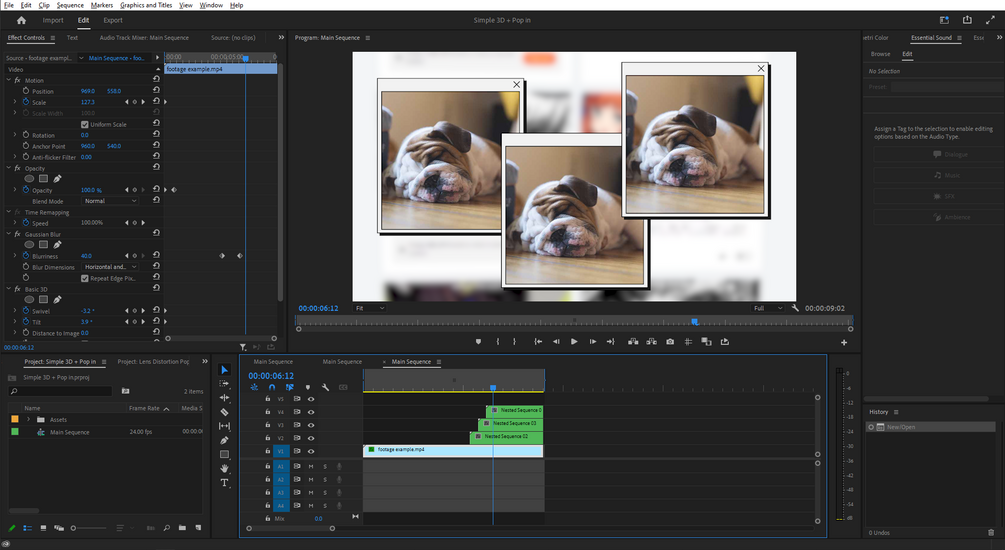
Task: Open the Blend Mode dropdown
Action: 110,201
